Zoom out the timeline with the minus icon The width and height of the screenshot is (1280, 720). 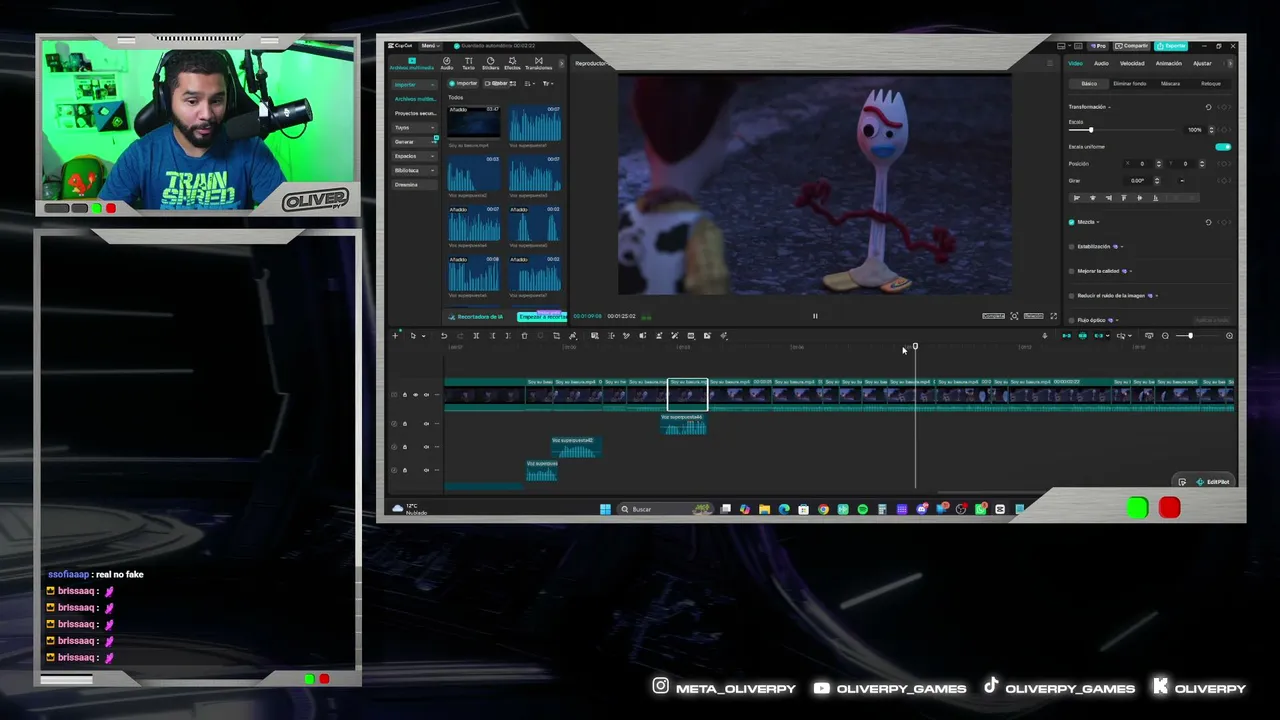coord(1165,336)
